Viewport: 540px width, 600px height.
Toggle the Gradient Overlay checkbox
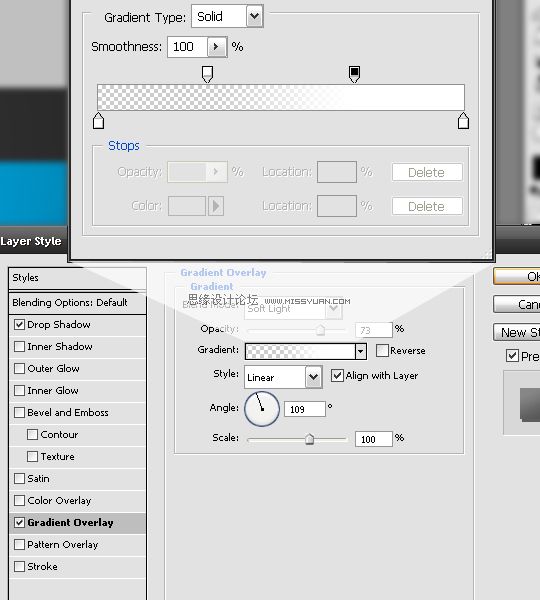(19, 522)
